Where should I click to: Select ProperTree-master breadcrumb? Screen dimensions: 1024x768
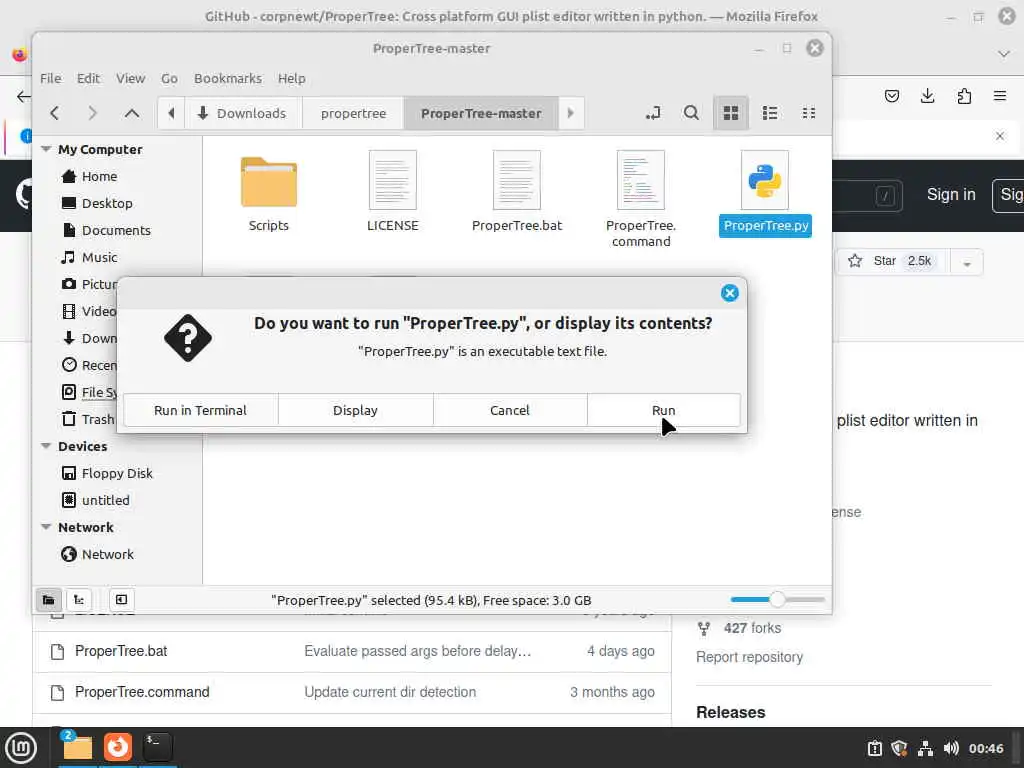pos(481,113)
